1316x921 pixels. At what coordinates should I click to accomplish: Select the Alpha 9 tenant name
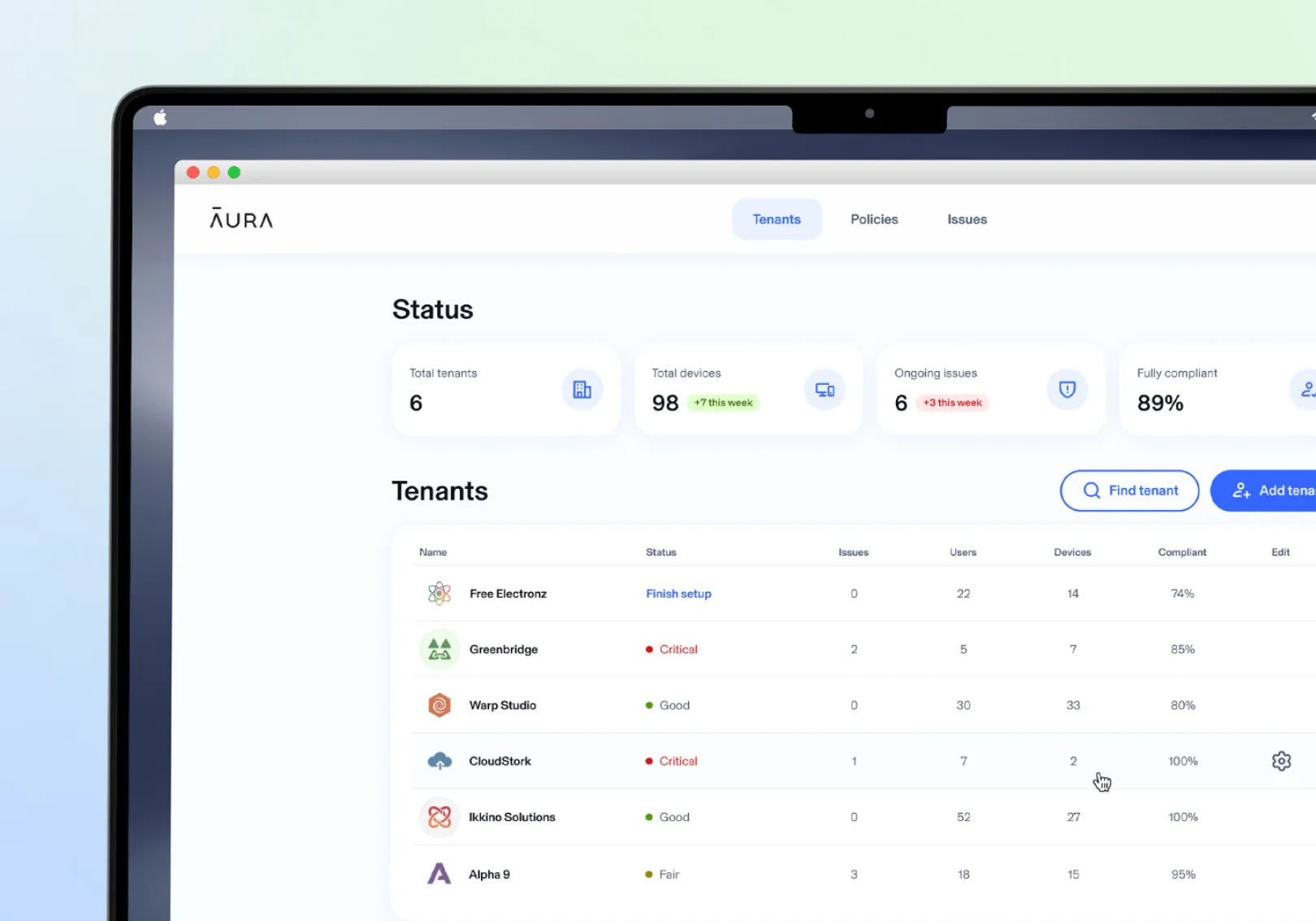489,874
